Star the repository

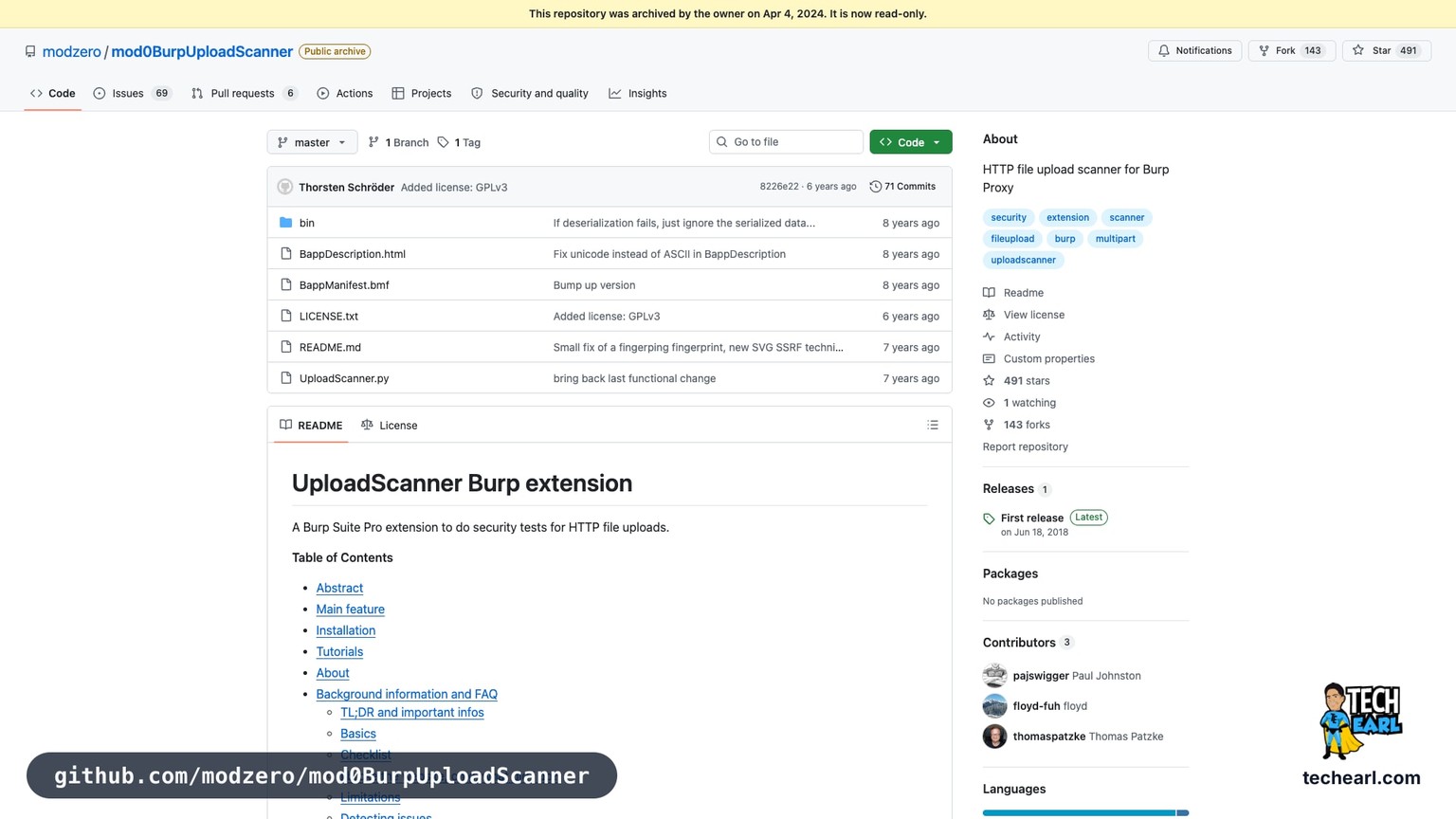coord(1386,50)
